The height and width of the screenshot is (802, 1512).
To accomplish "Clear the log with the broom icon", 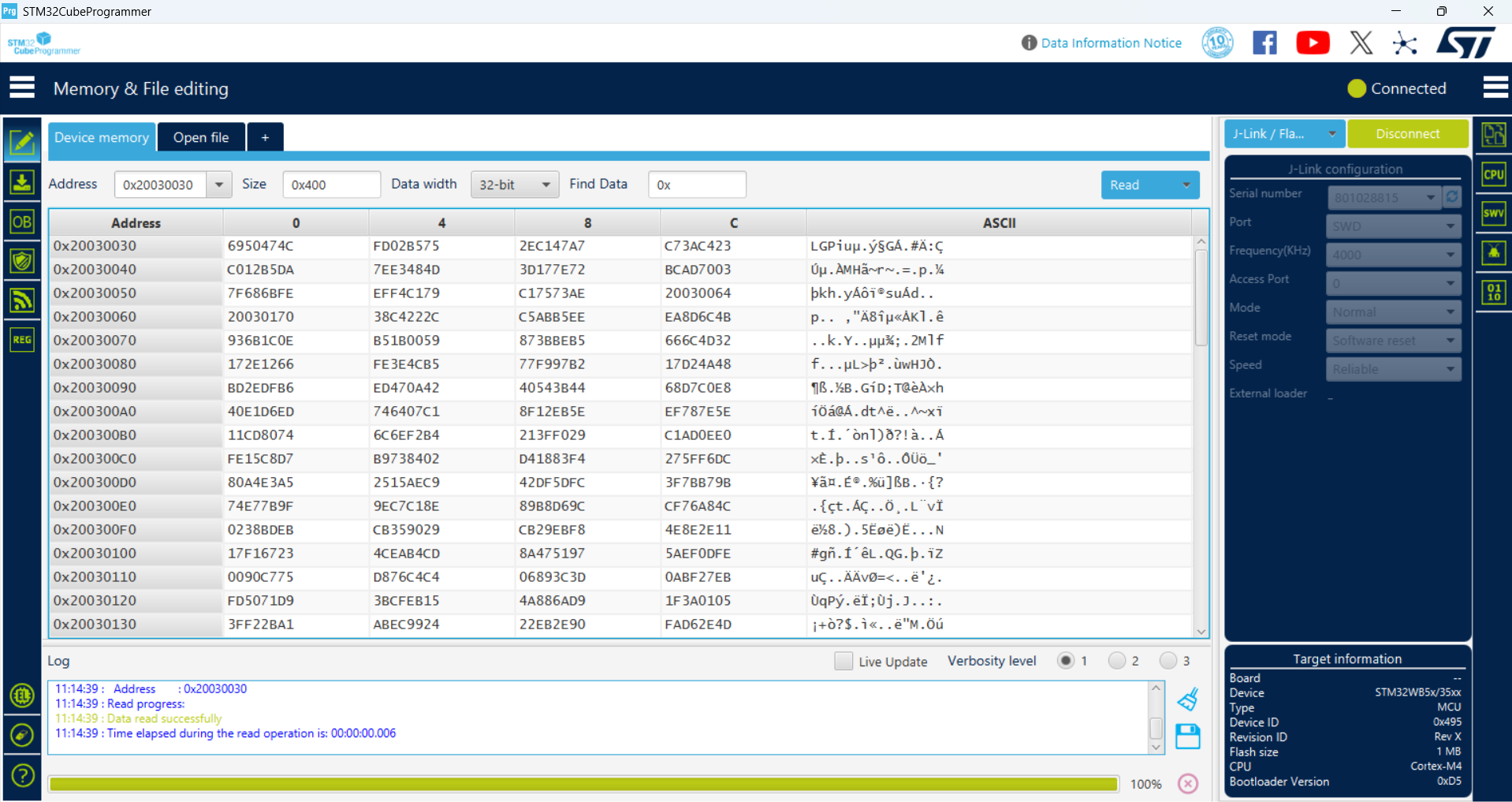I will click(1188, 699).
